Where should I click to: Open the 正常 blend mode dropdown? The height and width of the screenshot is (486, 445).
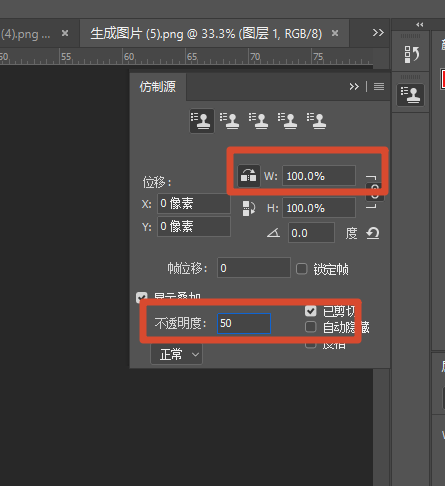tap(176, 354)
